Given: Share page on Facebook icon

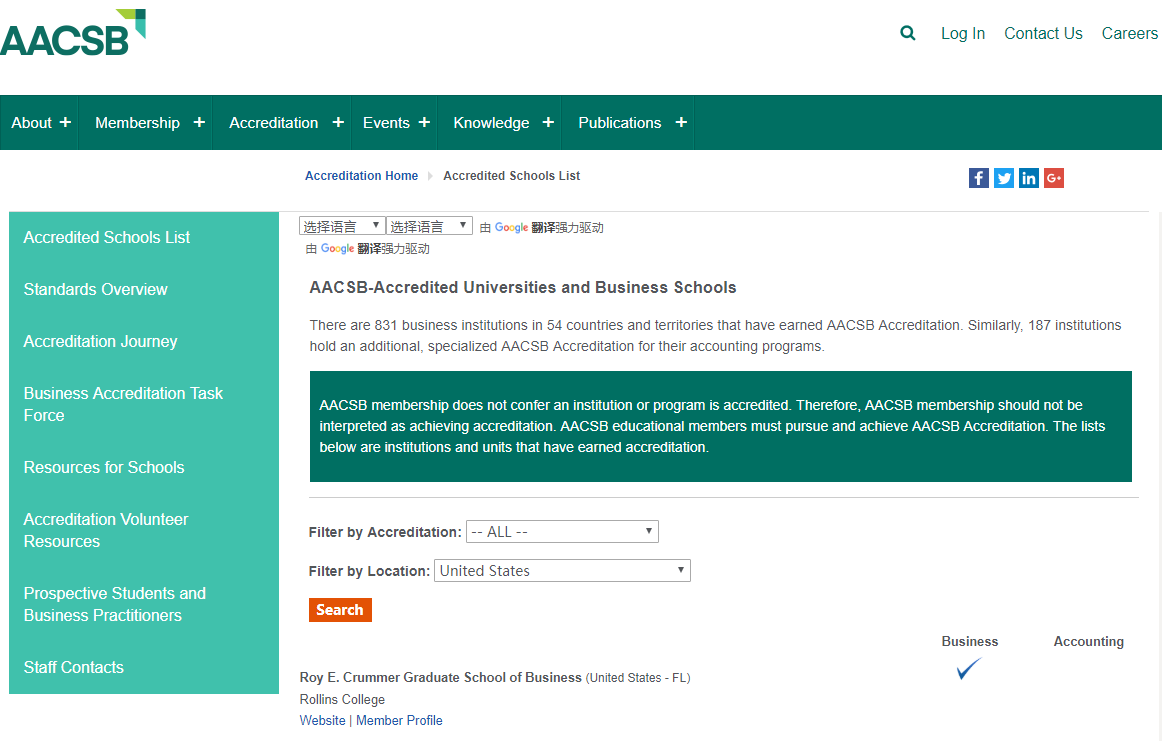Looking at the screenshot, I should pyautogui.click(x=978, y=178).
